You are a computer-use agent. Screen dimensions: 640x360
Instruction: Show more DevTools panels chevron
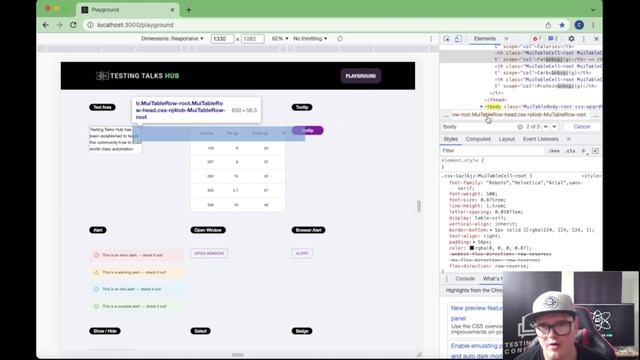[507, 38]
